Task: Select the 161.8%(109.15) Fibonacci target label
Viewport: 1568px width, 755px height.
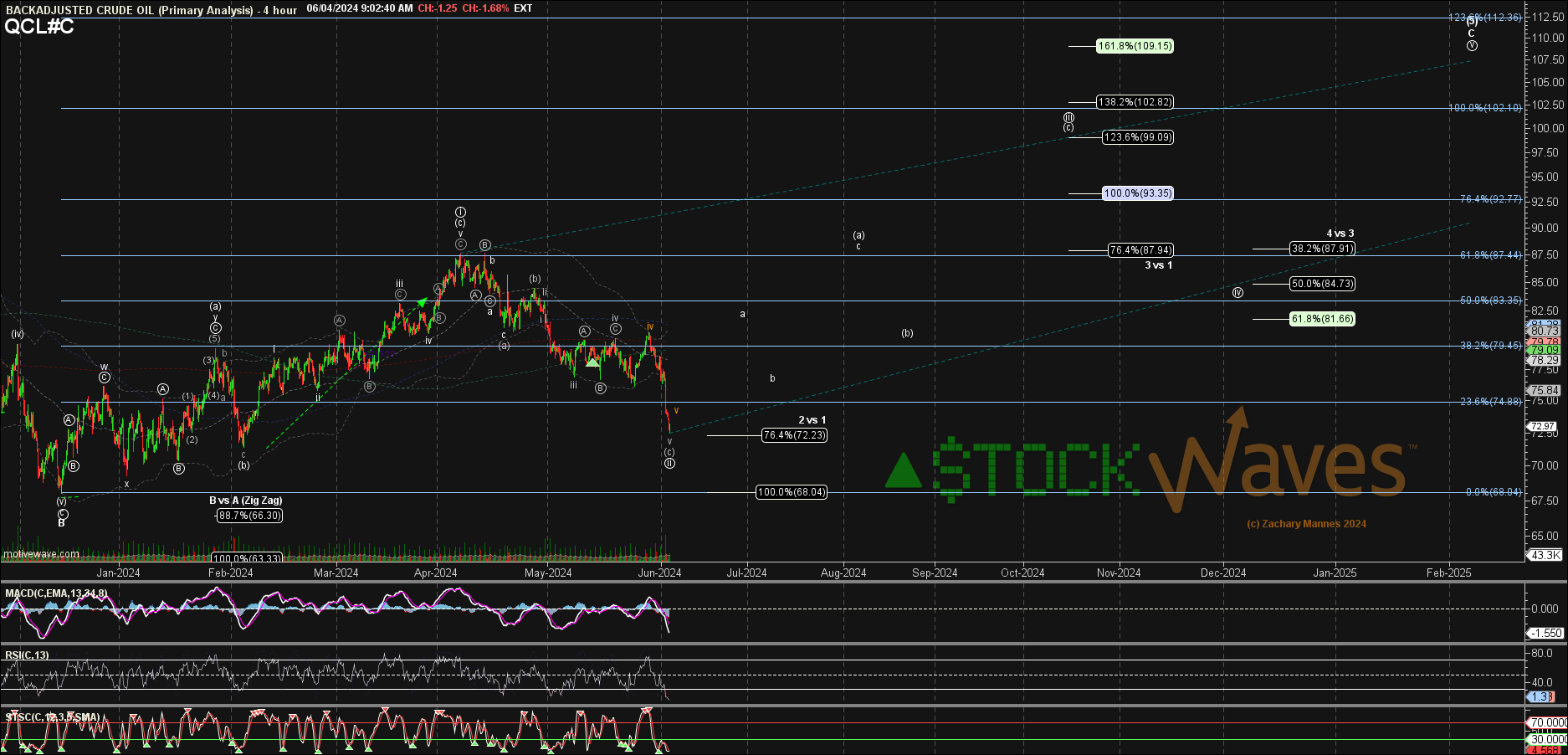Action: [1135, 46]
